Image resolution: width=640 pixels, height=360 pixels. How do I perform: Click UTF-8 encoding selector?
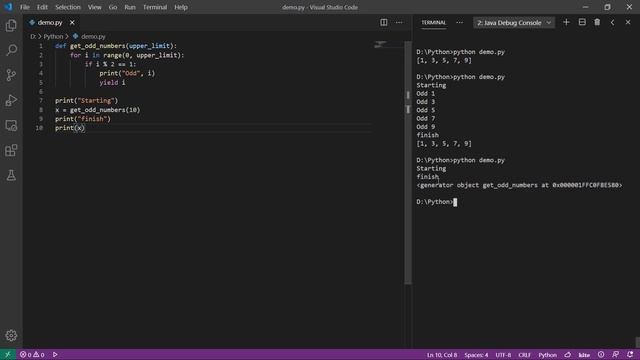503,355
